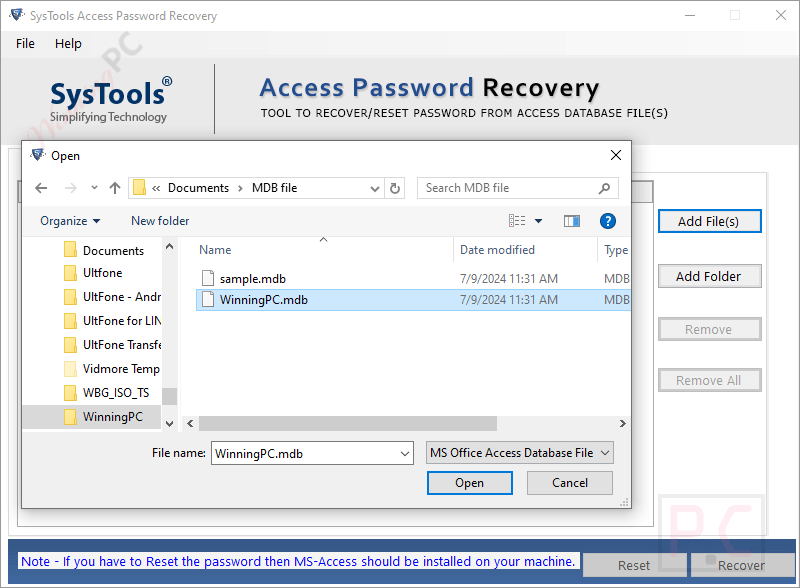This screenshot has height=588, width=800.
Task: Select UltFone for LIN folder in tree
Action: tap(112, 321)
